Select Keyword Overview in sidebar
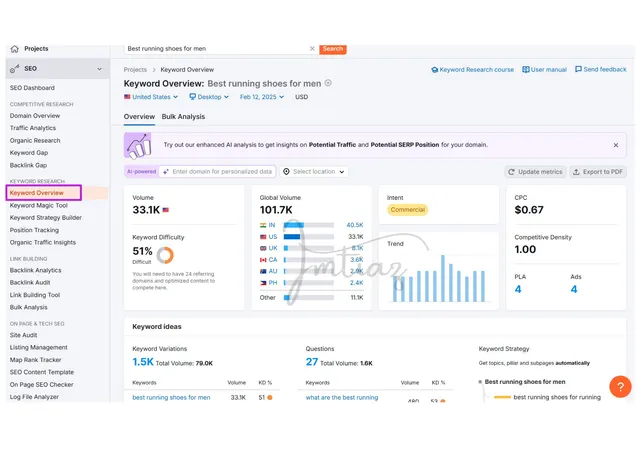 click(37, 193)
